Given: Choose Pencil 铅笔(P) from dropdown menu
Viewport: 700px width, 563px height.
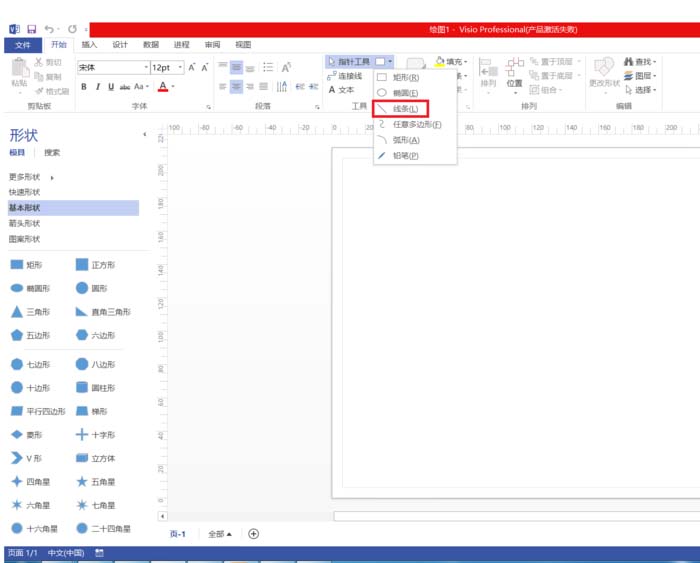Looking at the screenshot, I should coord(415,156).
